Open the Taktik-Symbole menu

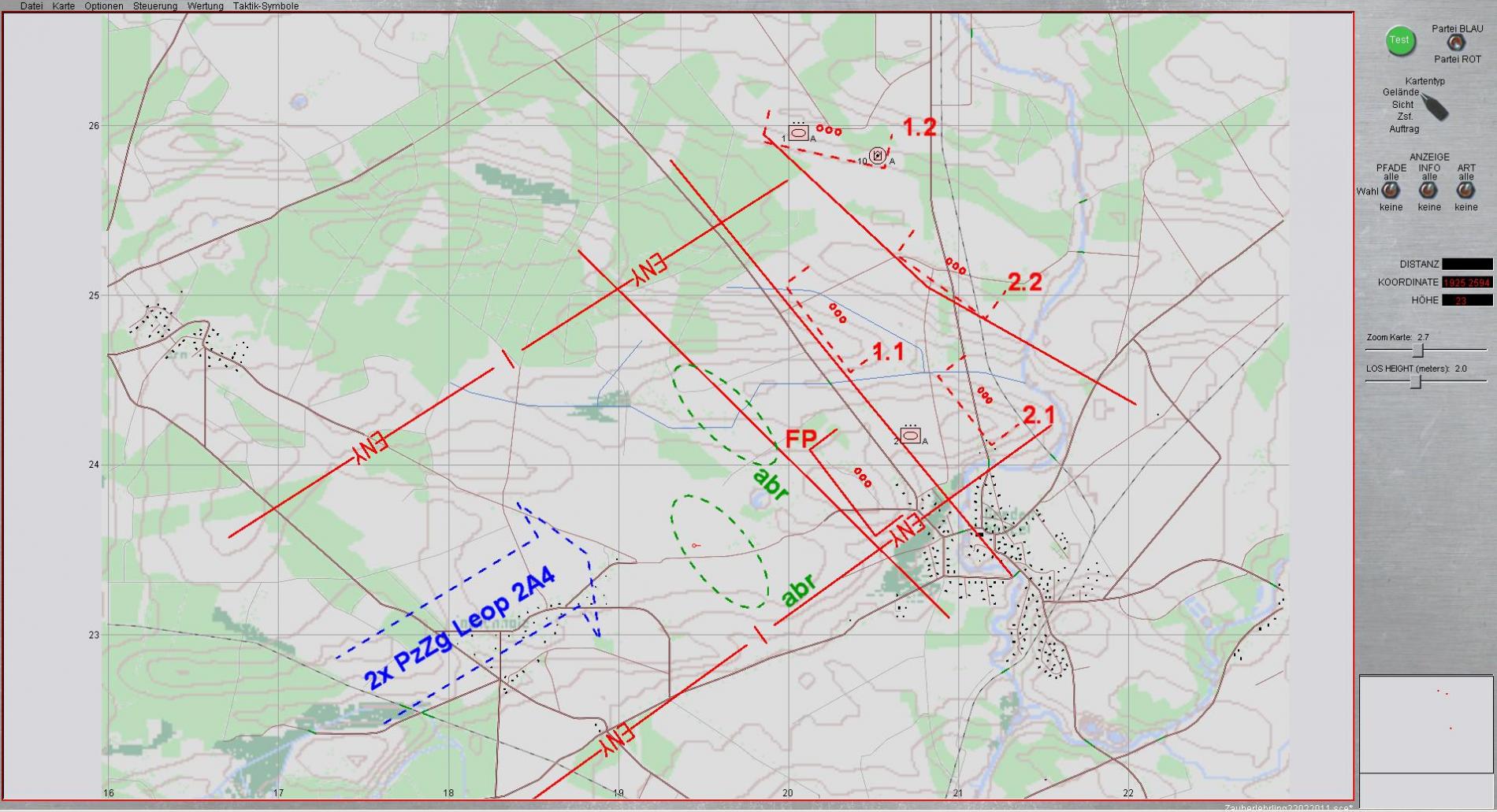pyautogui.click(x=266, y=6)
